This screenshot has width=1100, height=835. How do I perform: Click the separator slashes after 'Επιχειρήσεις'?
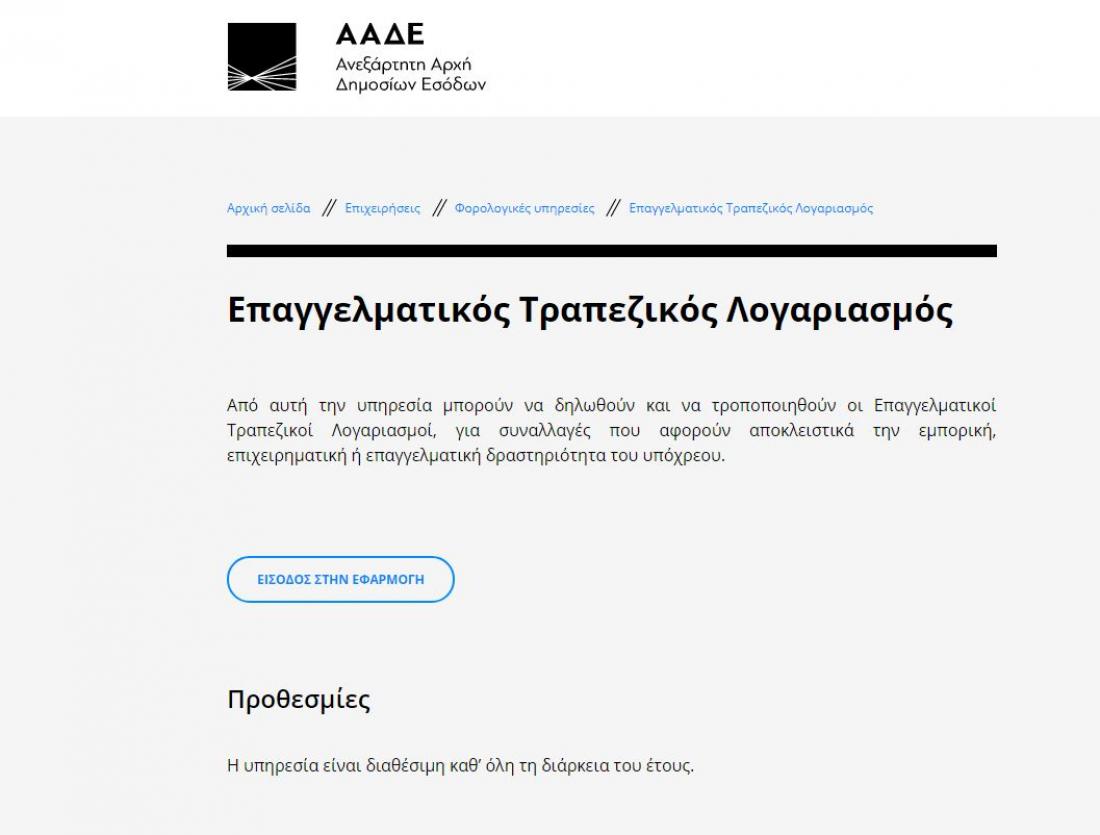click(437, 208)
